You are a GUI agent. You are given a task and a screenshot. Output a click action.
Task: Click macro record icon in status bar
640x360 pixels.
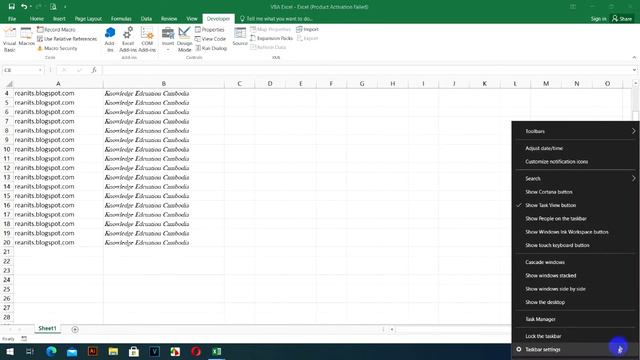24,339
